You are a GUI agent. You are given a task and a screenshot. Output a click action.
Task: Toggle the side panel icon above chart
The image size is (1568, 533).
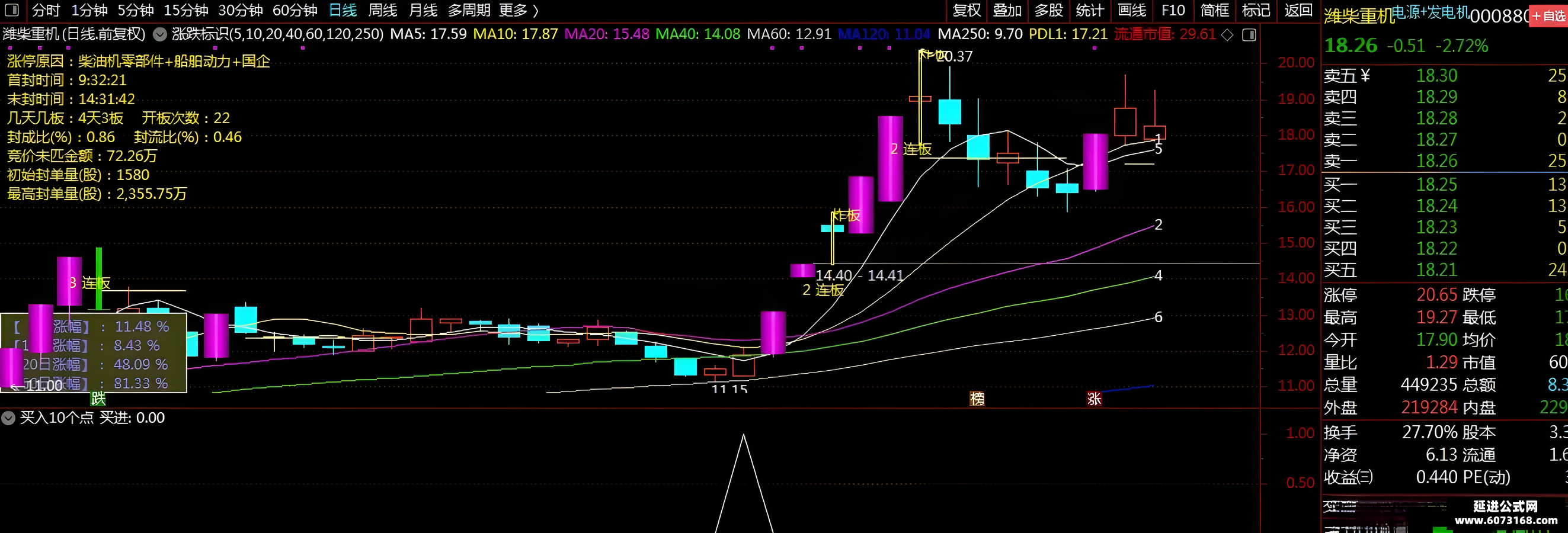(x=1249, y=35)
